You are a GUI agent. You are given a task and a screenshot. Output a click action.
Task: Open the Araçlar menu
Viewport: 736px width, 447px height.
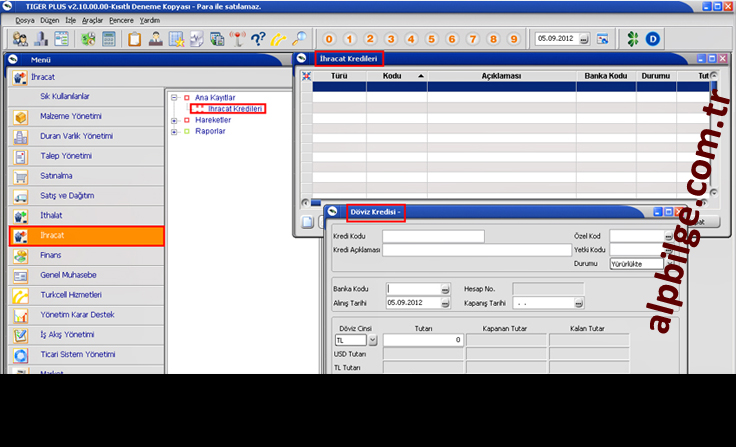click(93, 20)
